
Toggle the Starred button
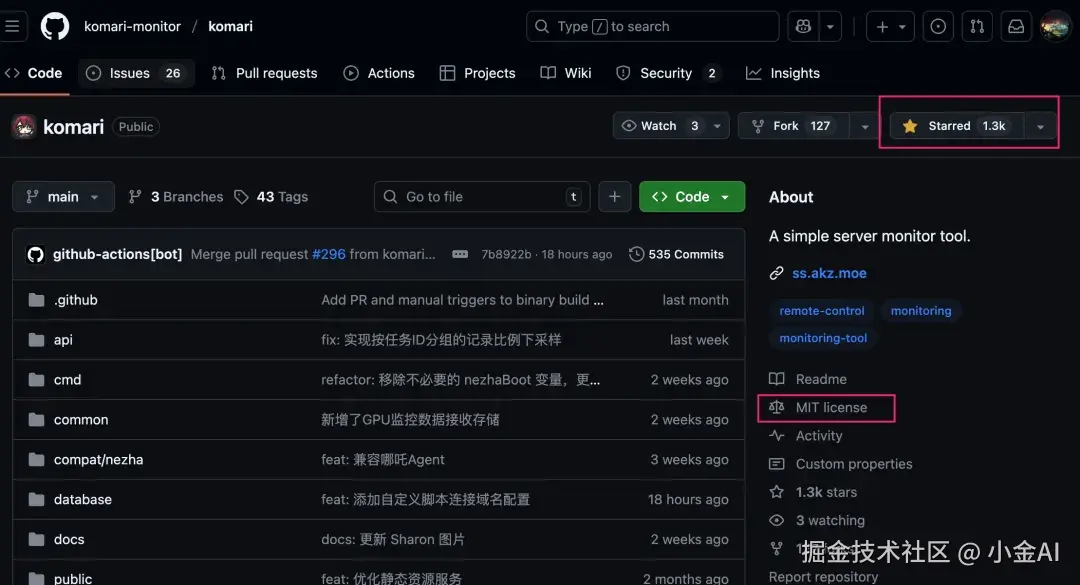point(956,126)
